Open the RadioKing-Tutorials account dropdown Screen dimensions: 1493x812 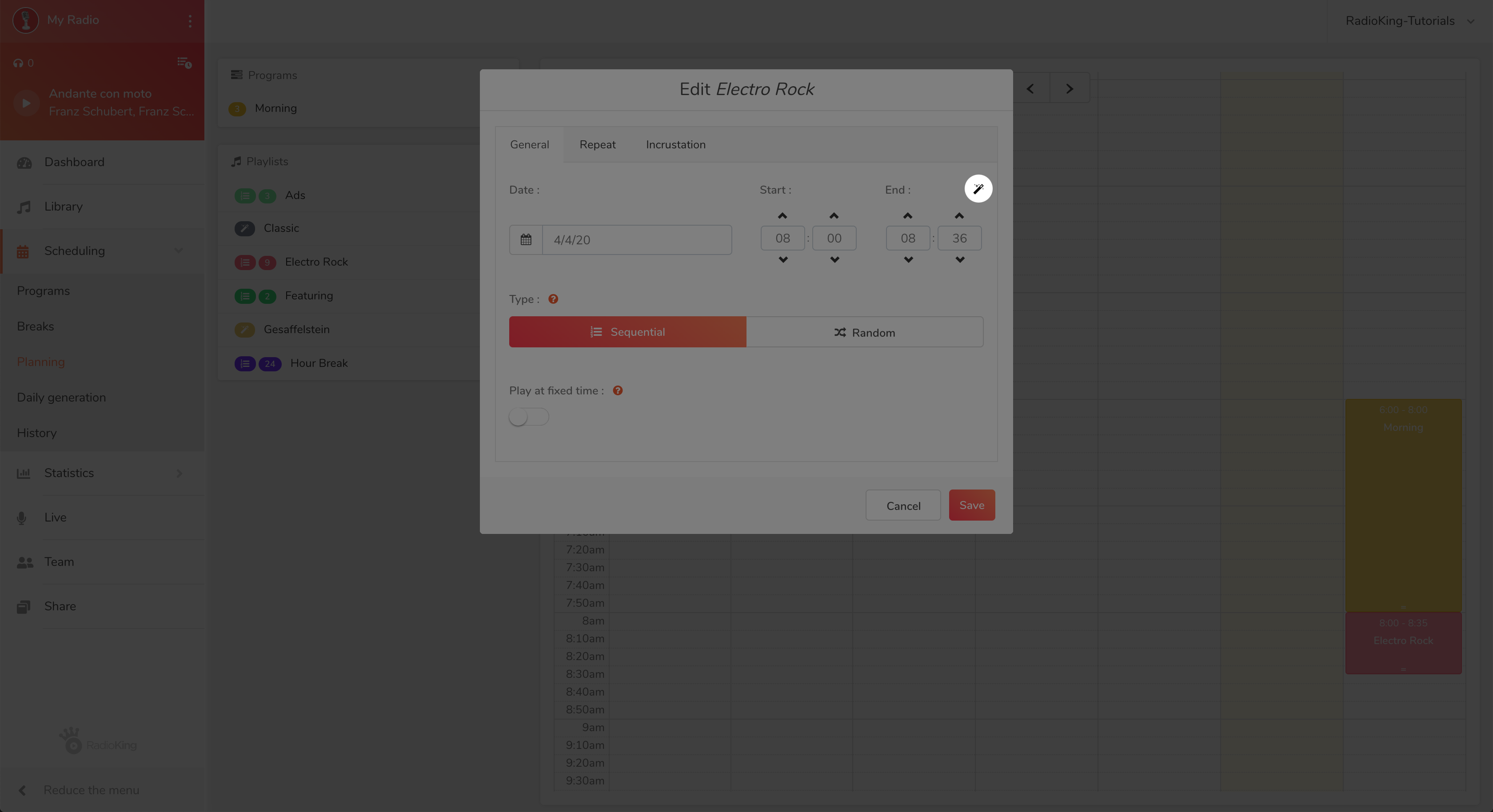1409,21
